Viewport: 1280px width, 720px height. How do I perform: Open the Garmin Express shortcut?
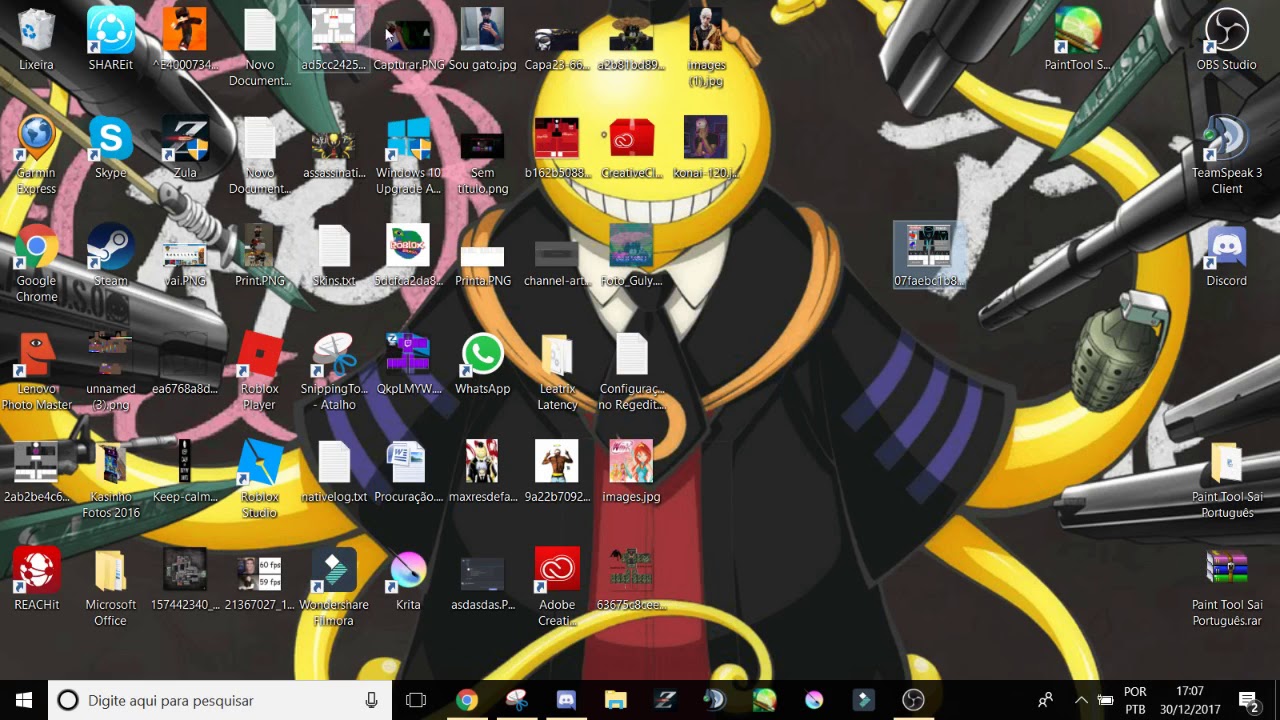pyautogui.click(x=36, y=156)
